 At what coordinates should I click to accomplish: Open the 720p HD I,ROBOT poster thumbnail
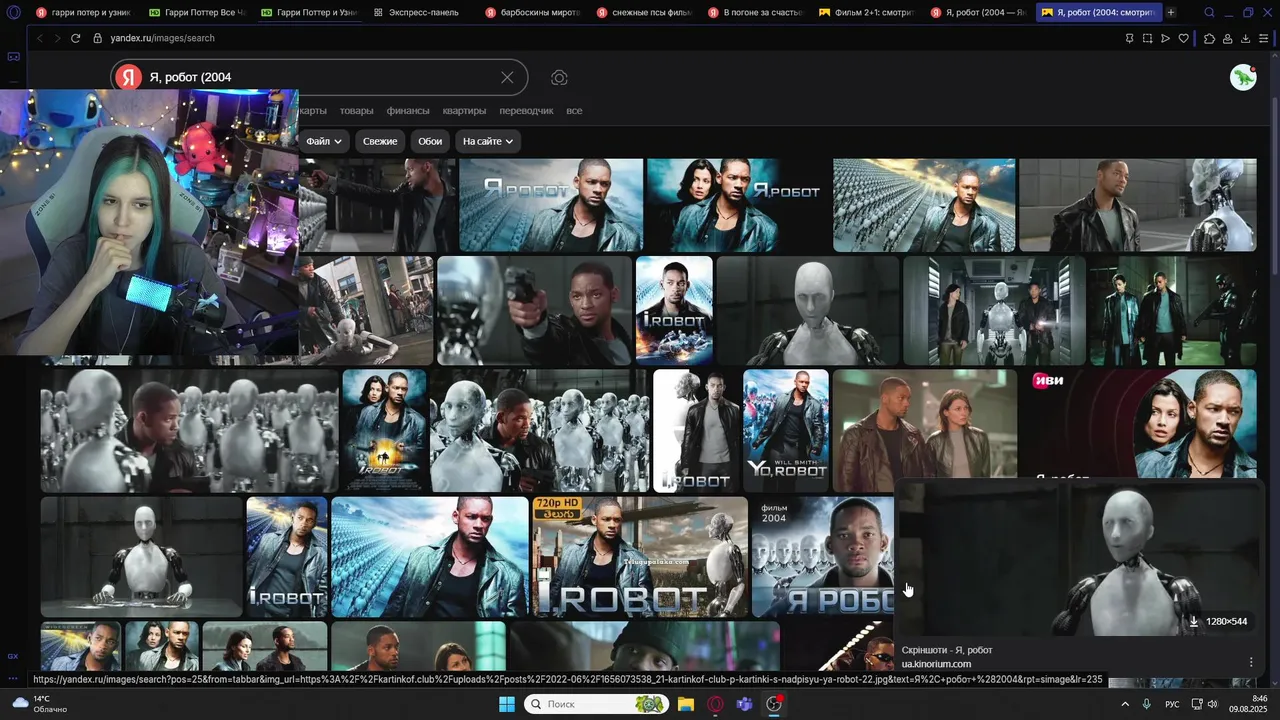[640, 557]
